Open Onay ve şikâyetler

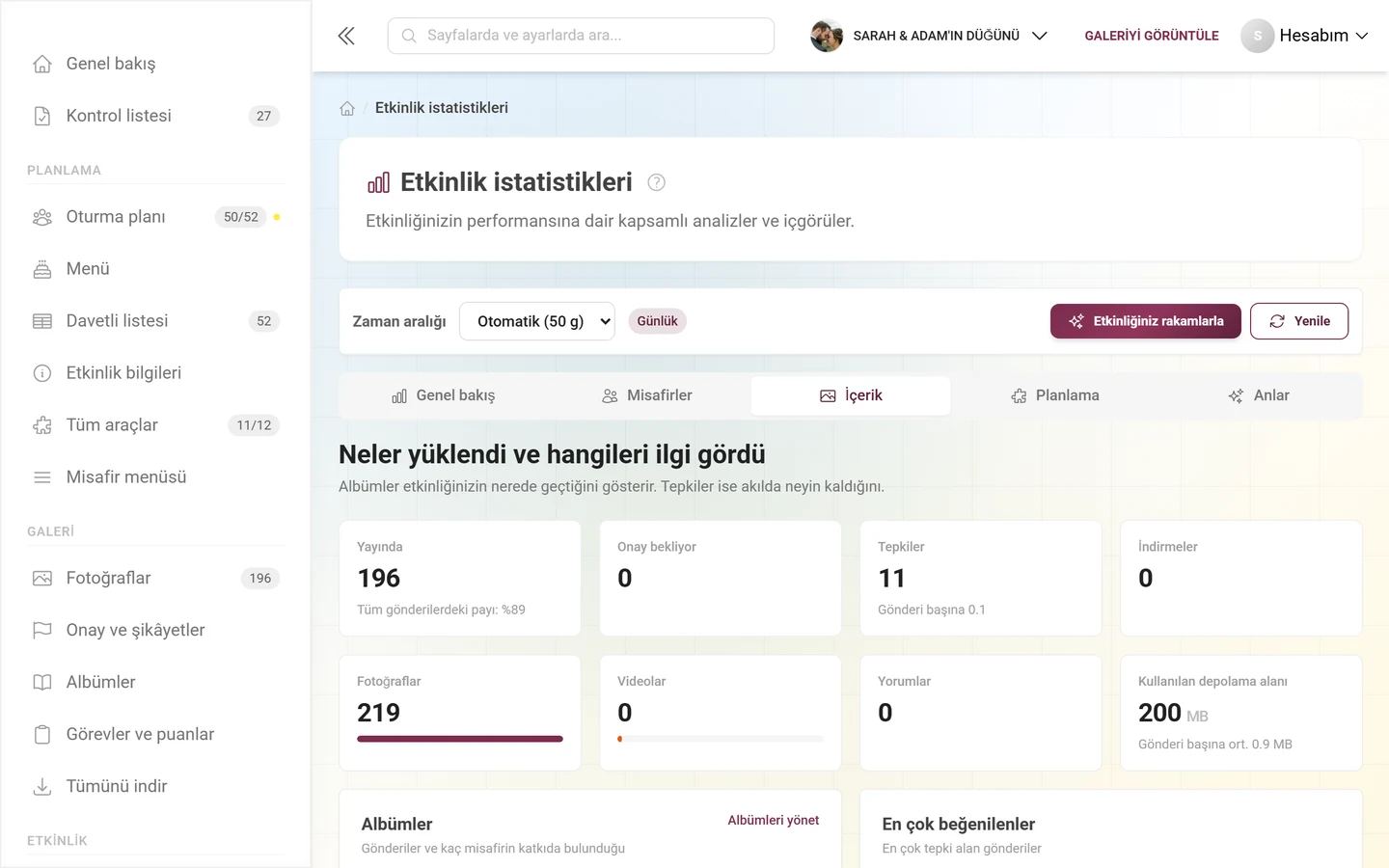pos(155,631)
